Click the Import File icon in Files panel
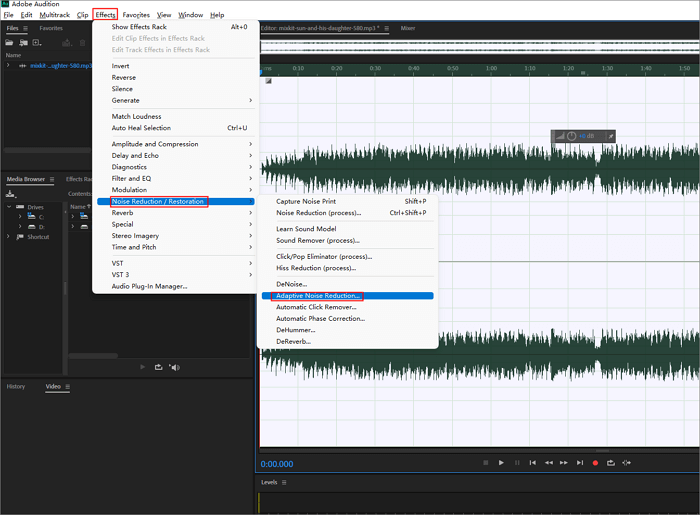Screen dimensions: 700x515 click(23, 43)
